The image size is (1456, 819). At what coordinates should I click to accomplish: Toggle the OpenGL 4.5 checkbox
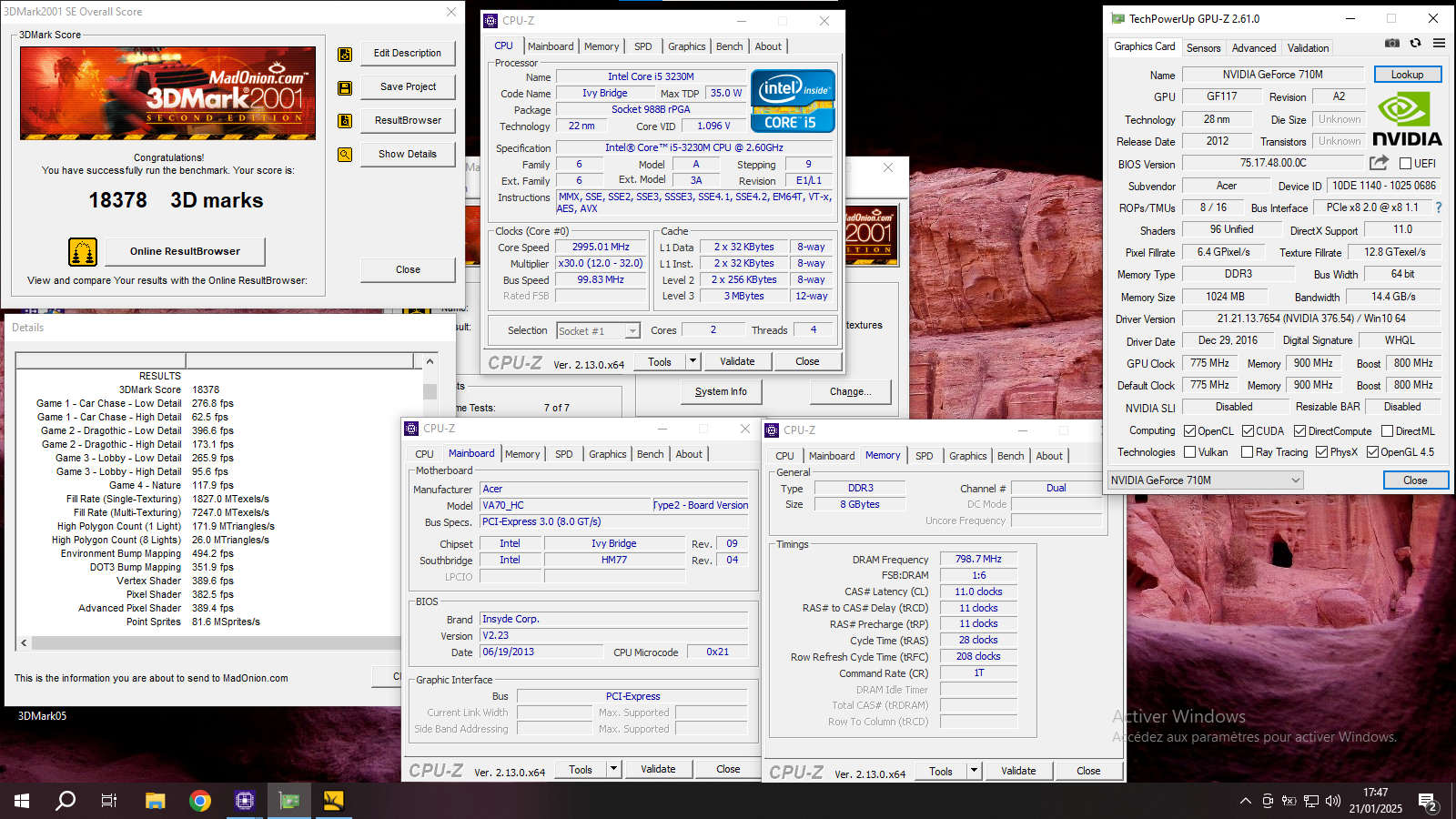click(1372, 452)
